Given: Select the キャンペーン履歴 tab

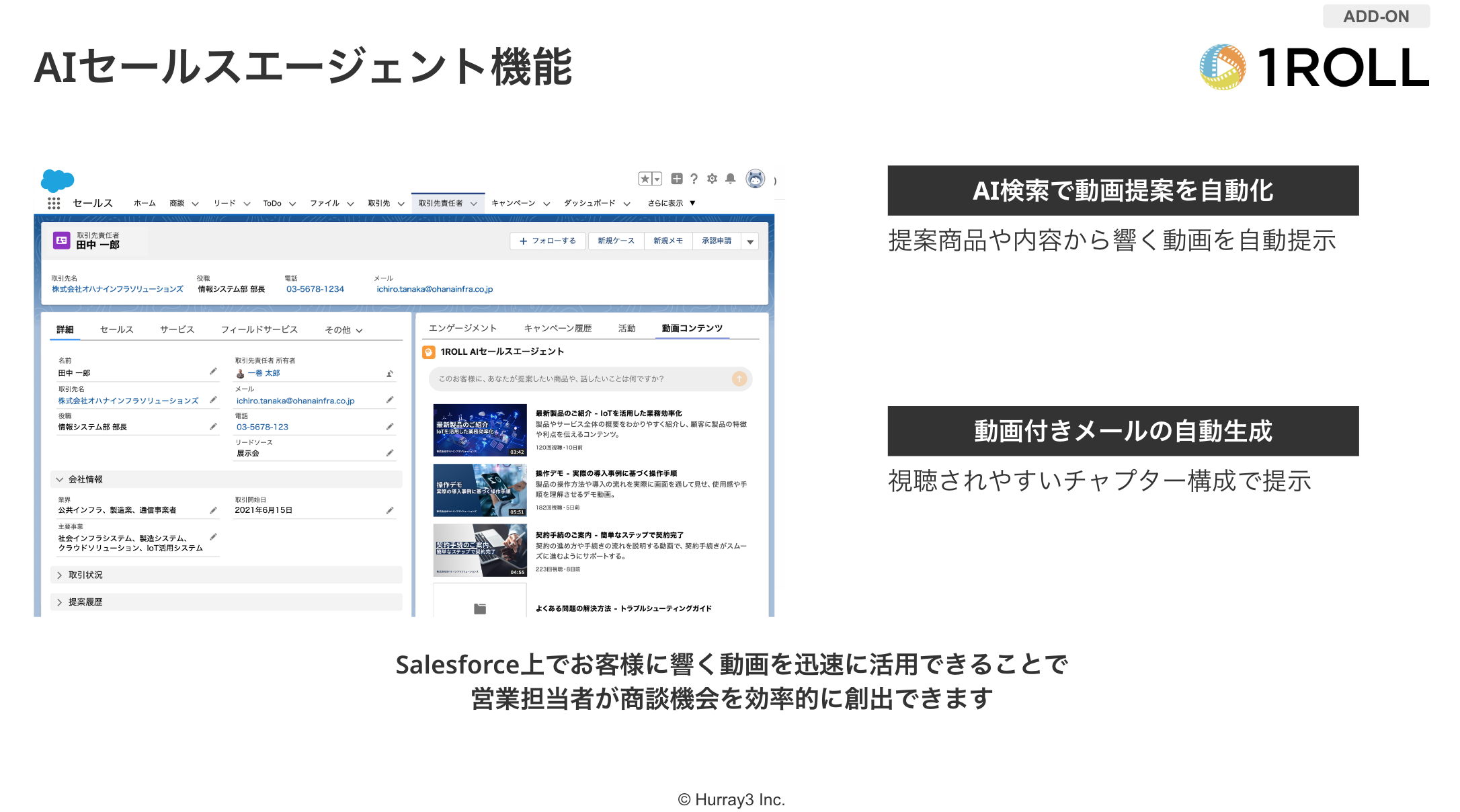Looking at the screenshot, I should point(557,328).
